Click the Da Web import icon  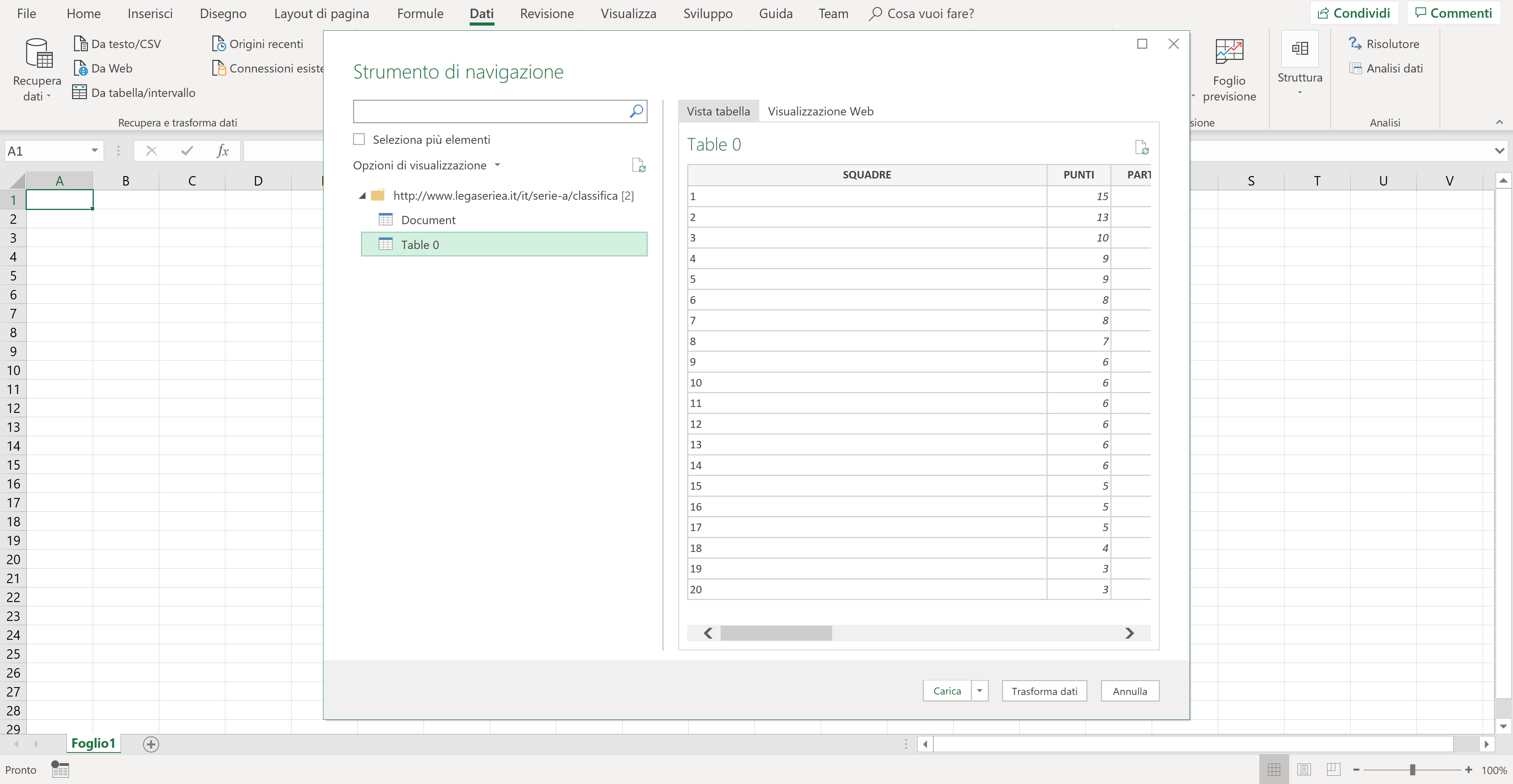(80, 68)
